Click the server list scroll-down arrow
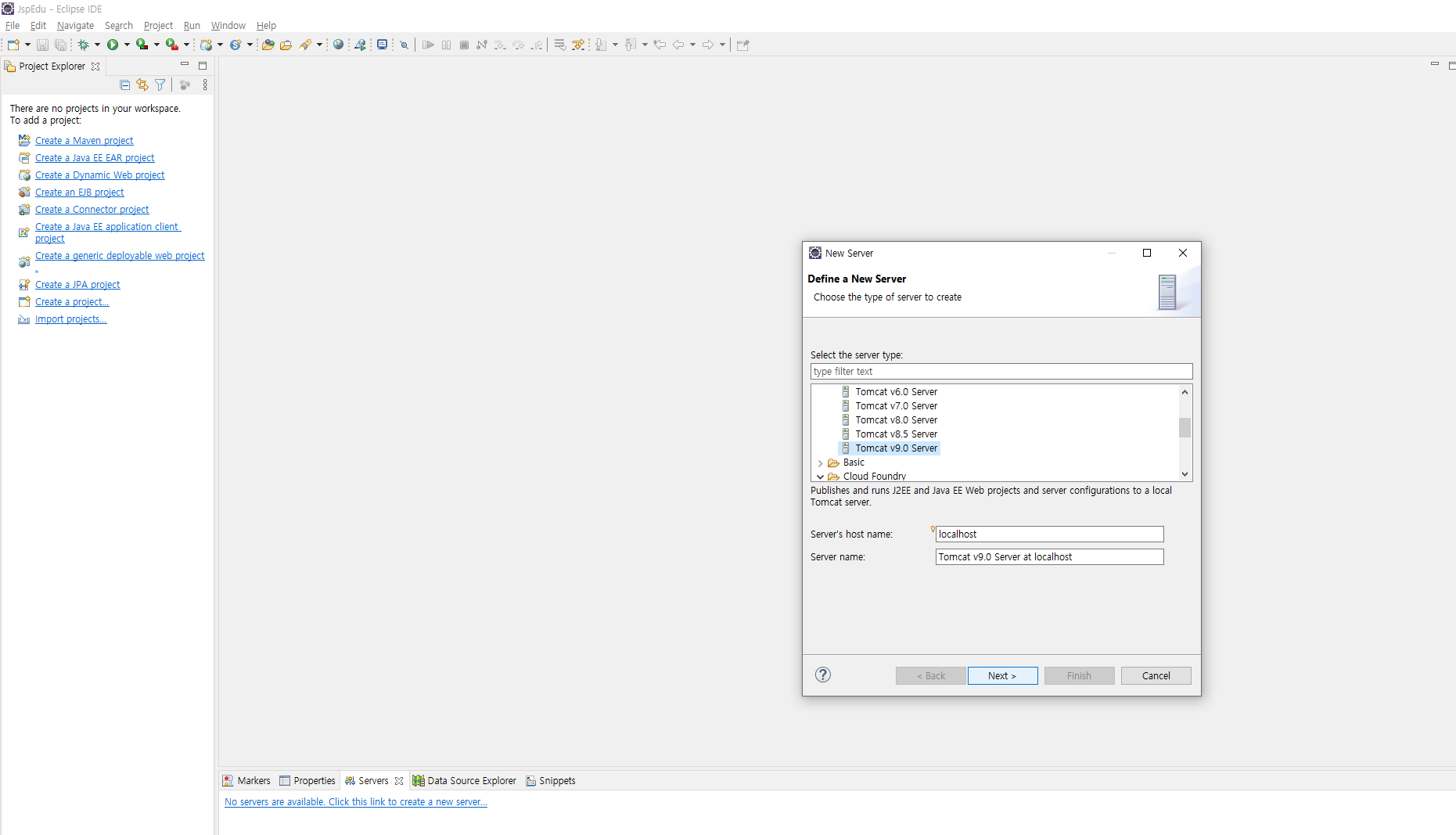The height and width of the screenshot is (835, 1456). coord(1185,474)
